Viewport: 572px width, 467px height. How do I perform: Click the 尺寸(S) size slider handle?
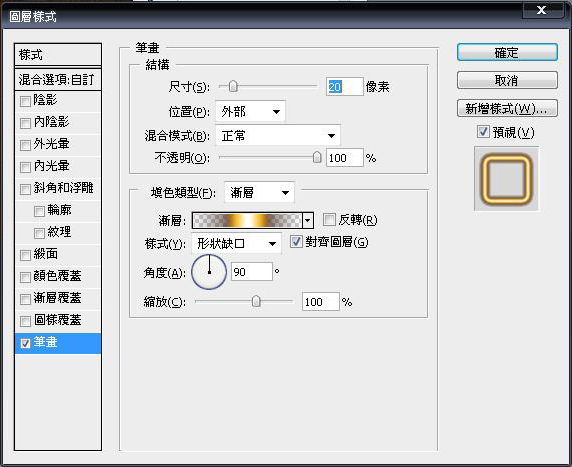point(233,87)
